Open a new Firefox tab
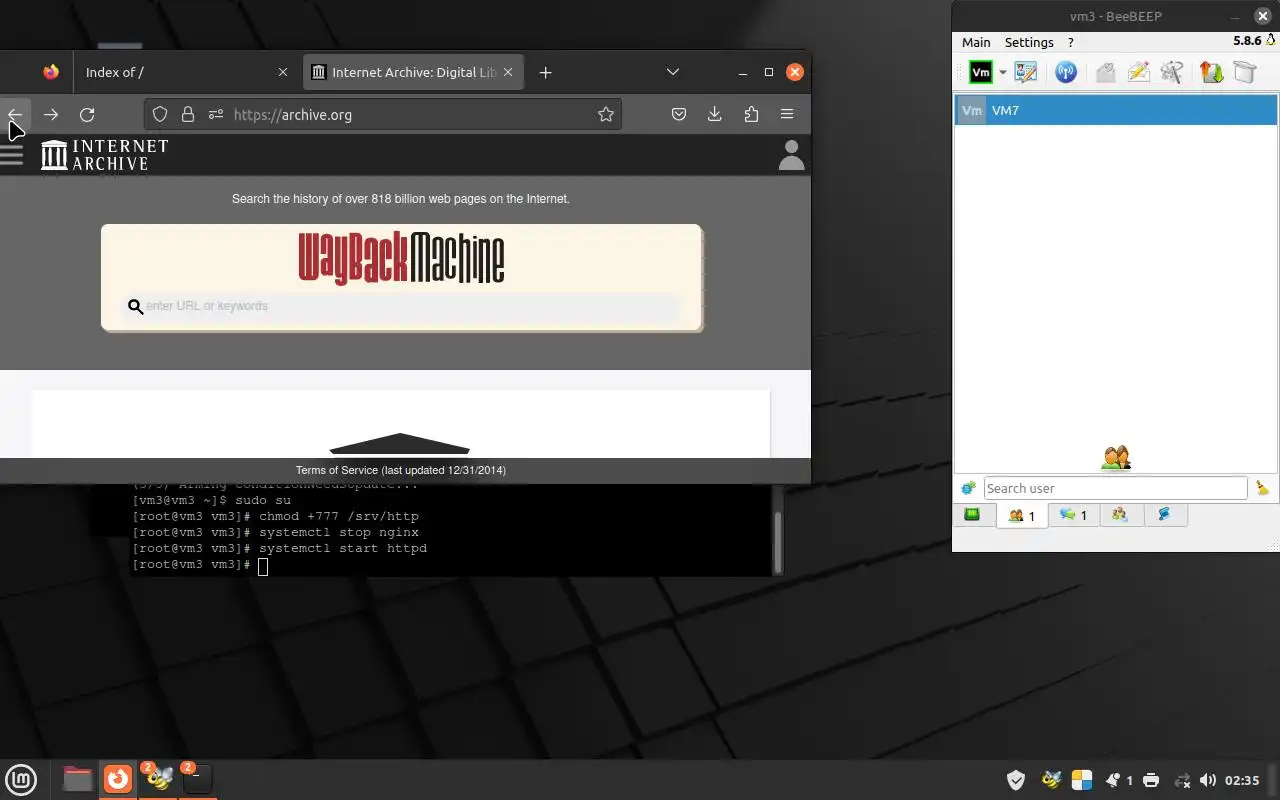The width and height of the screenshot is (1280, 800). (x=545, y=72)
